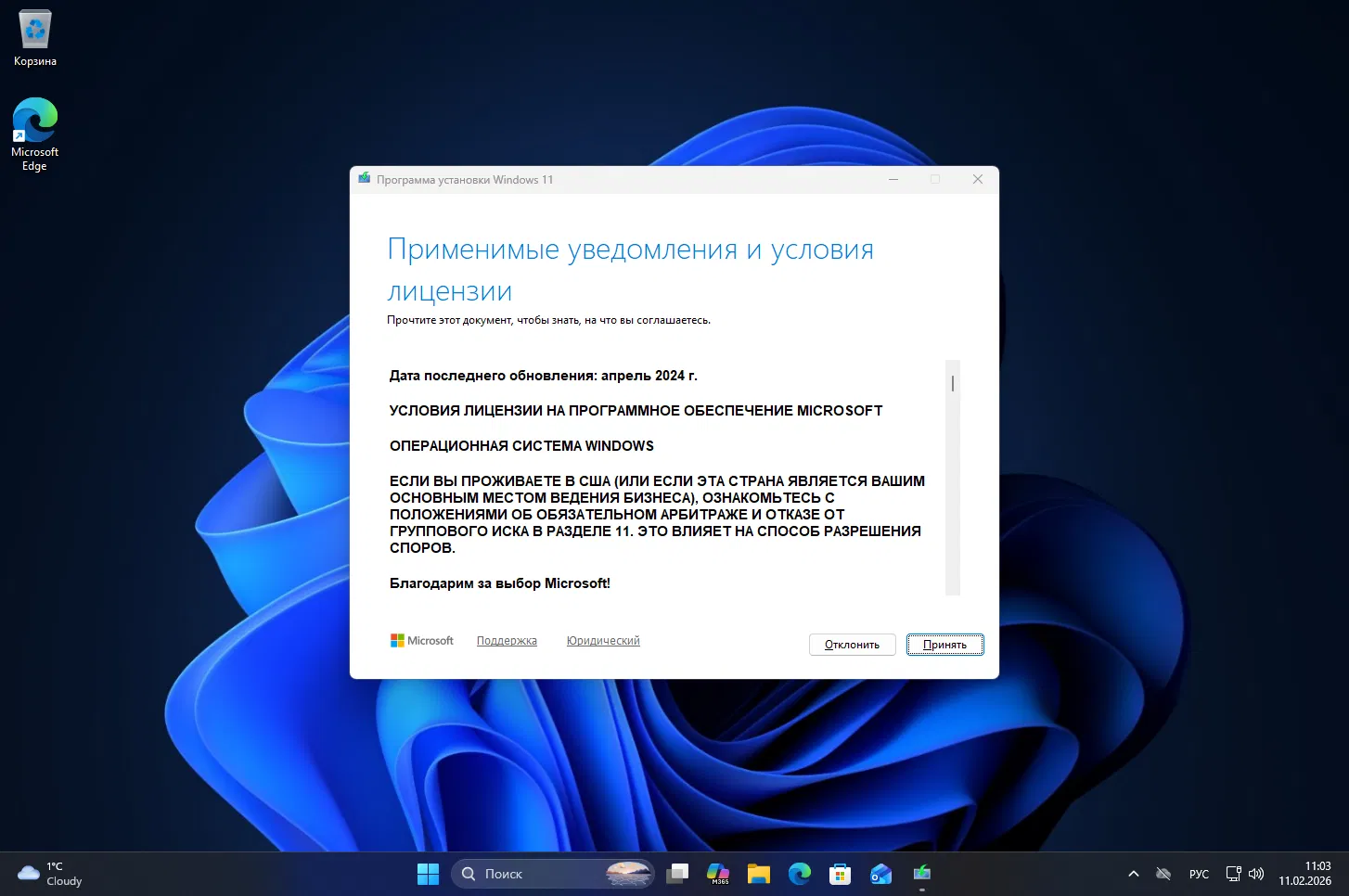Open Outlook from the taskbar
Viewport: 1349px width, 896px height.
click(880, 874)
